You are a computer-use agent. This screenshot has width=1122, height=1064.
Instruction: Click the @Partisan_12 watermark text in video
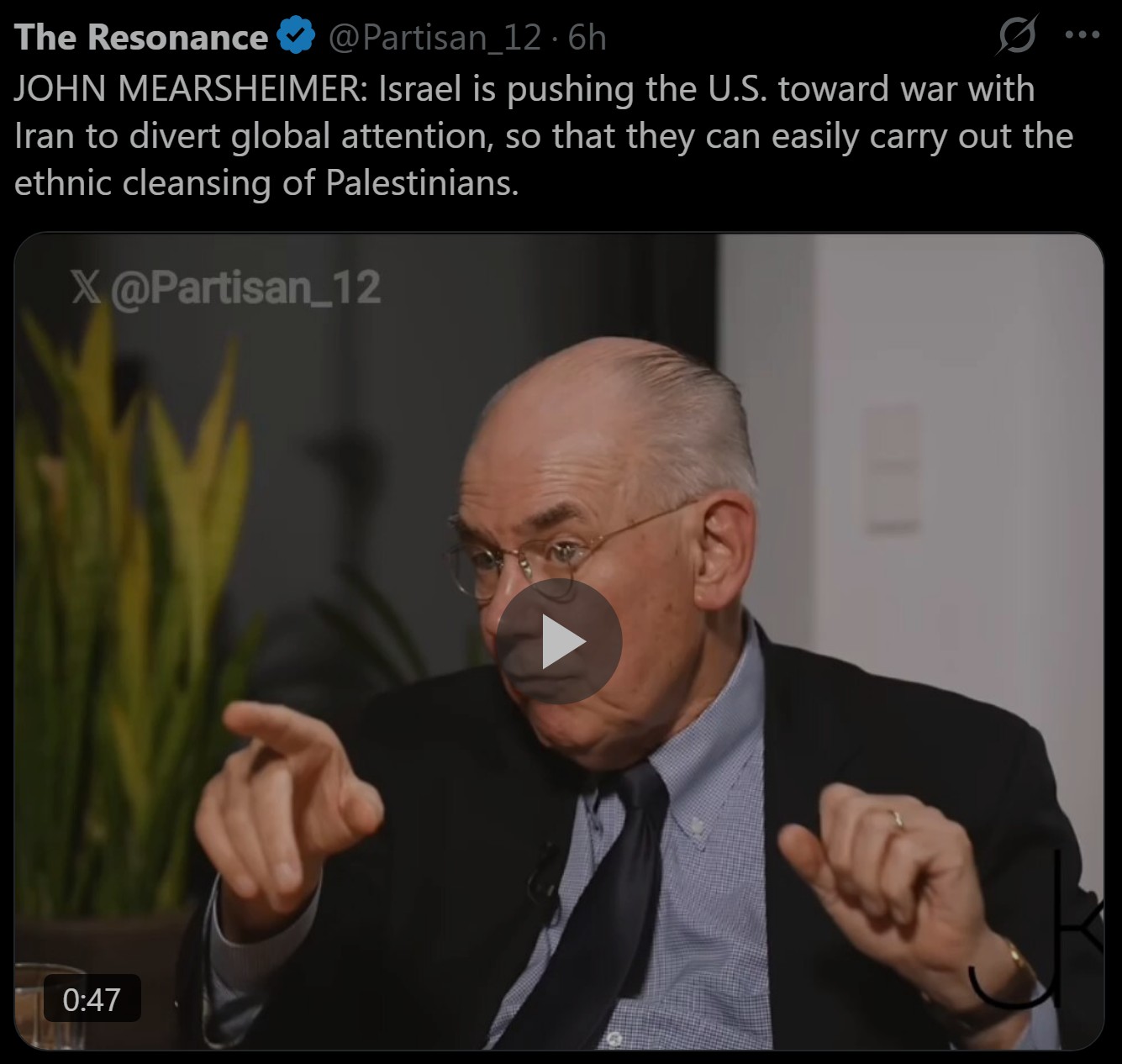245,287
